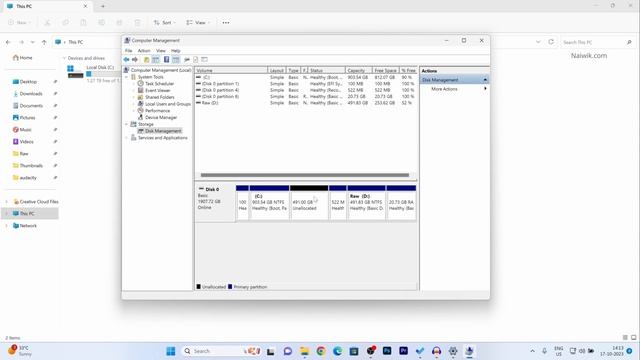Collapse the Storage tree node
This screenshot has width=640, height=360.
pyautogui.click(x=127, y=124)
